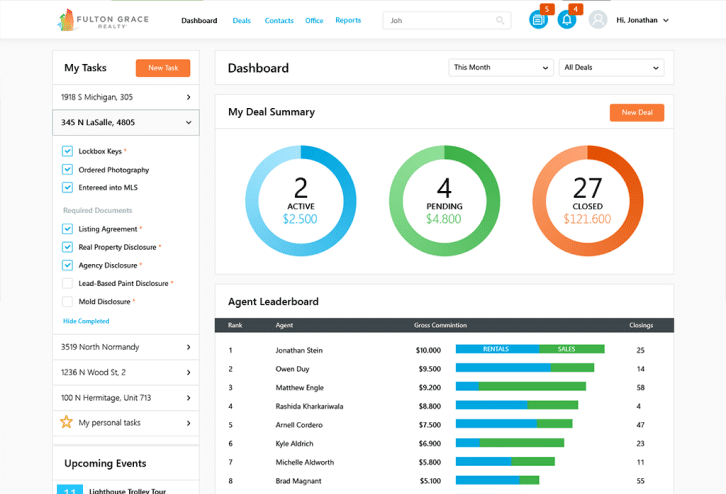Click agent name Arnell Cordero

click(x=299, y=425)
